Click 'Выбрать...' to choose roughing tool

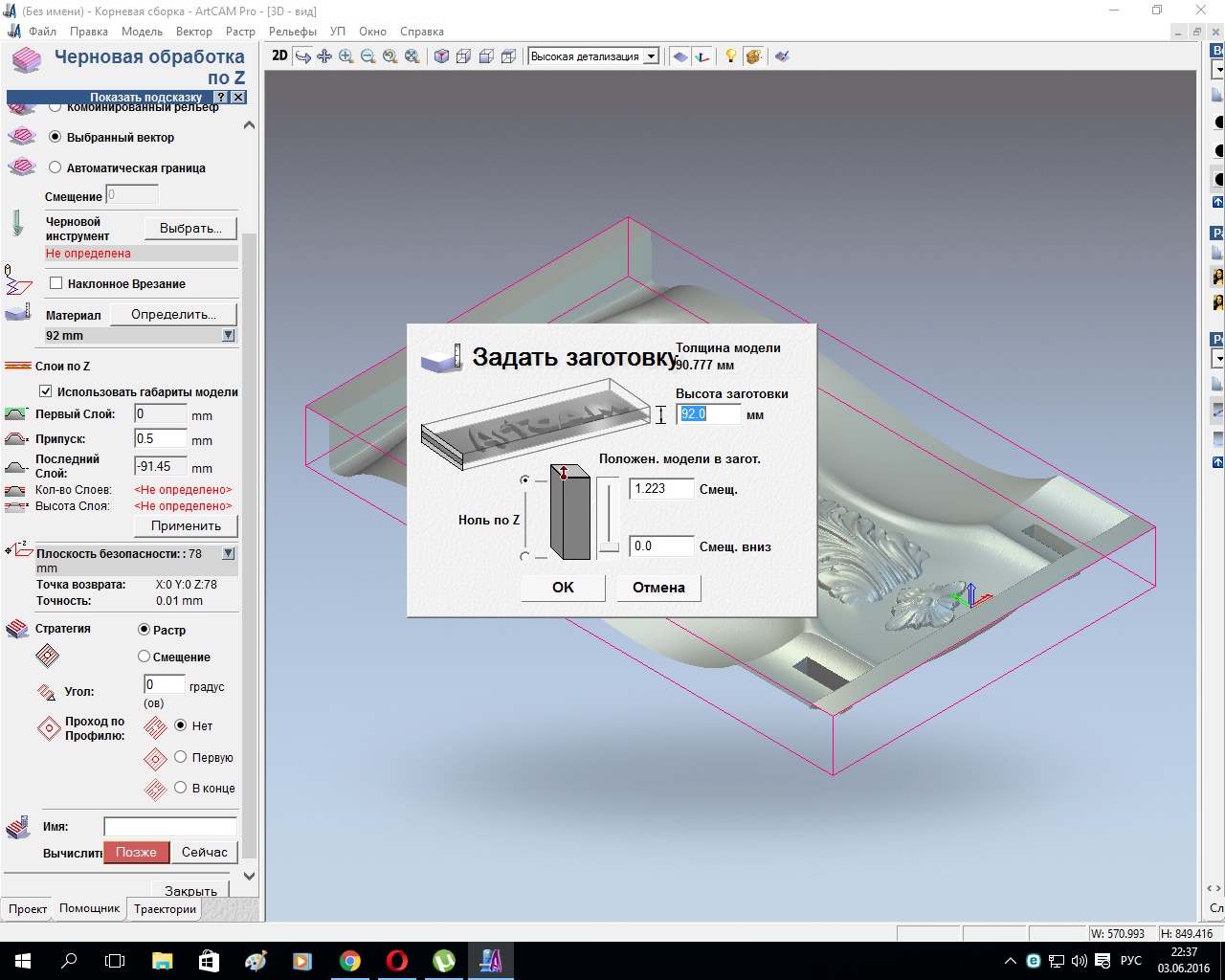[190, 229]
